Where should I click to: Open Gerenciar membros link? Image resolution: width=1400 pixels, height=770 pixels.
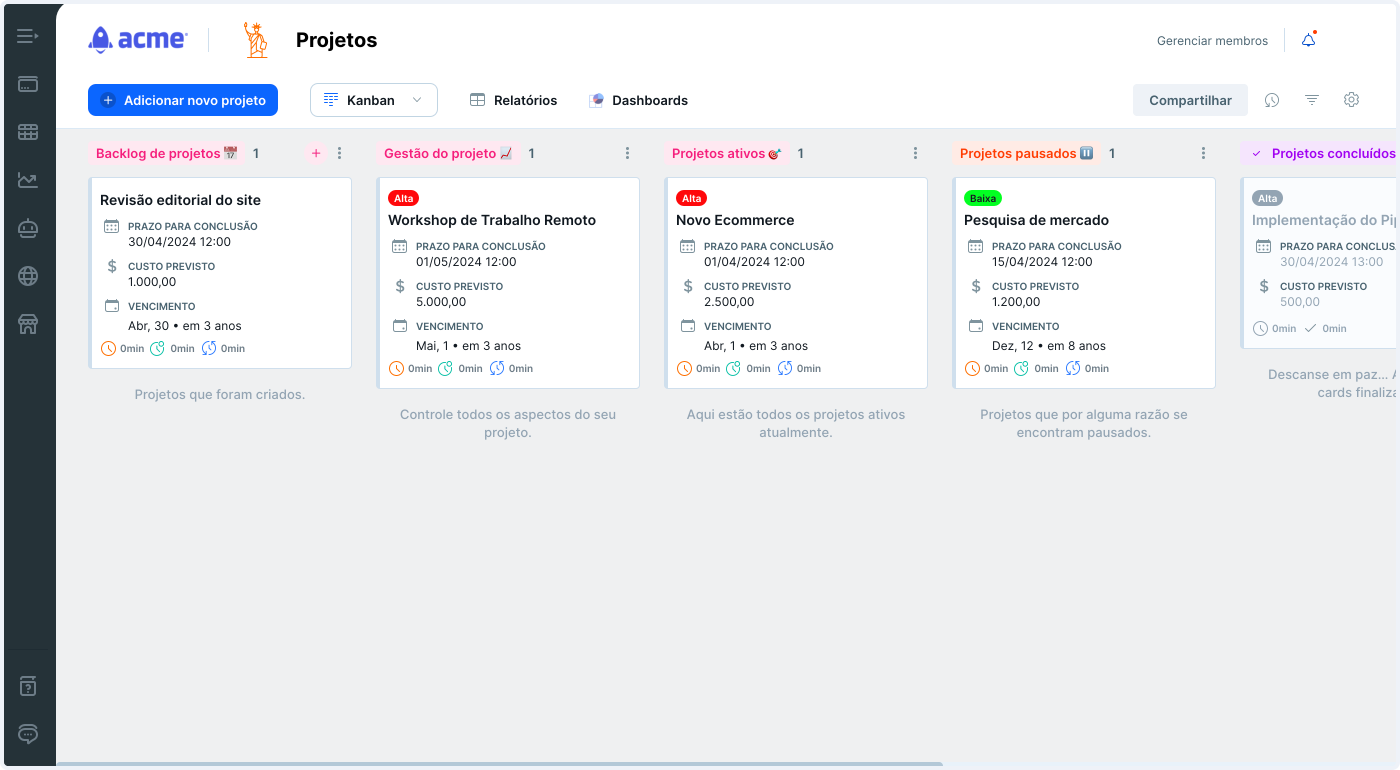pos(1212,41)
